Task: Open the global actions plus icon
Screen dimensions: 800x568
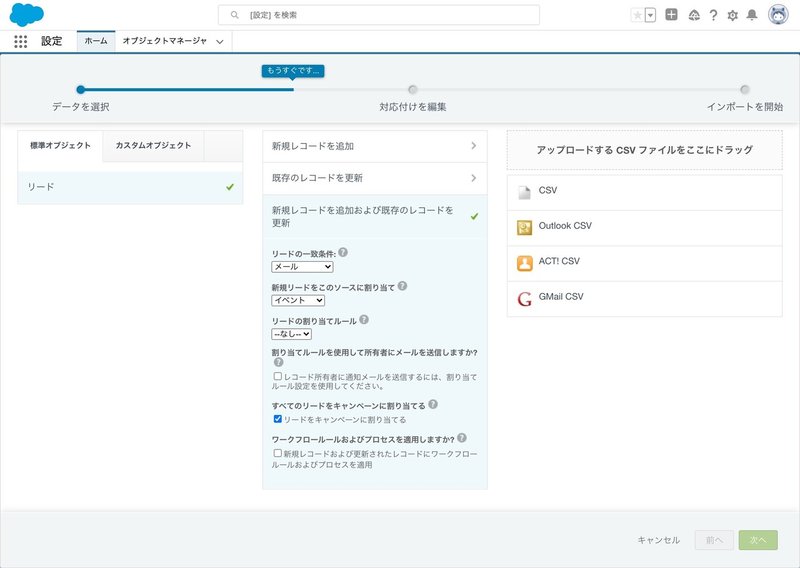Action: coord(671,15)
